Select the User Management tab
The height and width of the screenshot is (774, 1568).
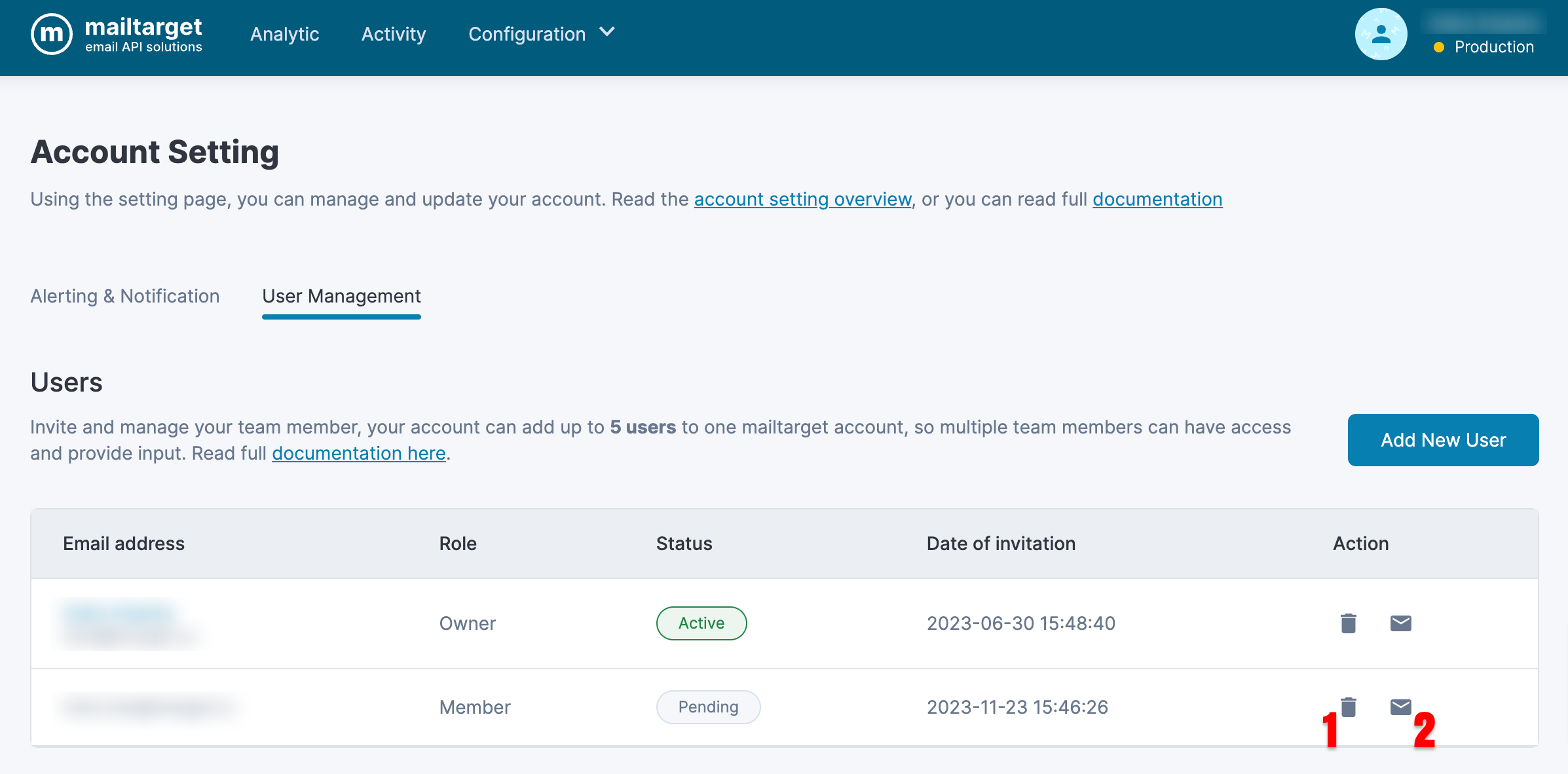[341, 296]
